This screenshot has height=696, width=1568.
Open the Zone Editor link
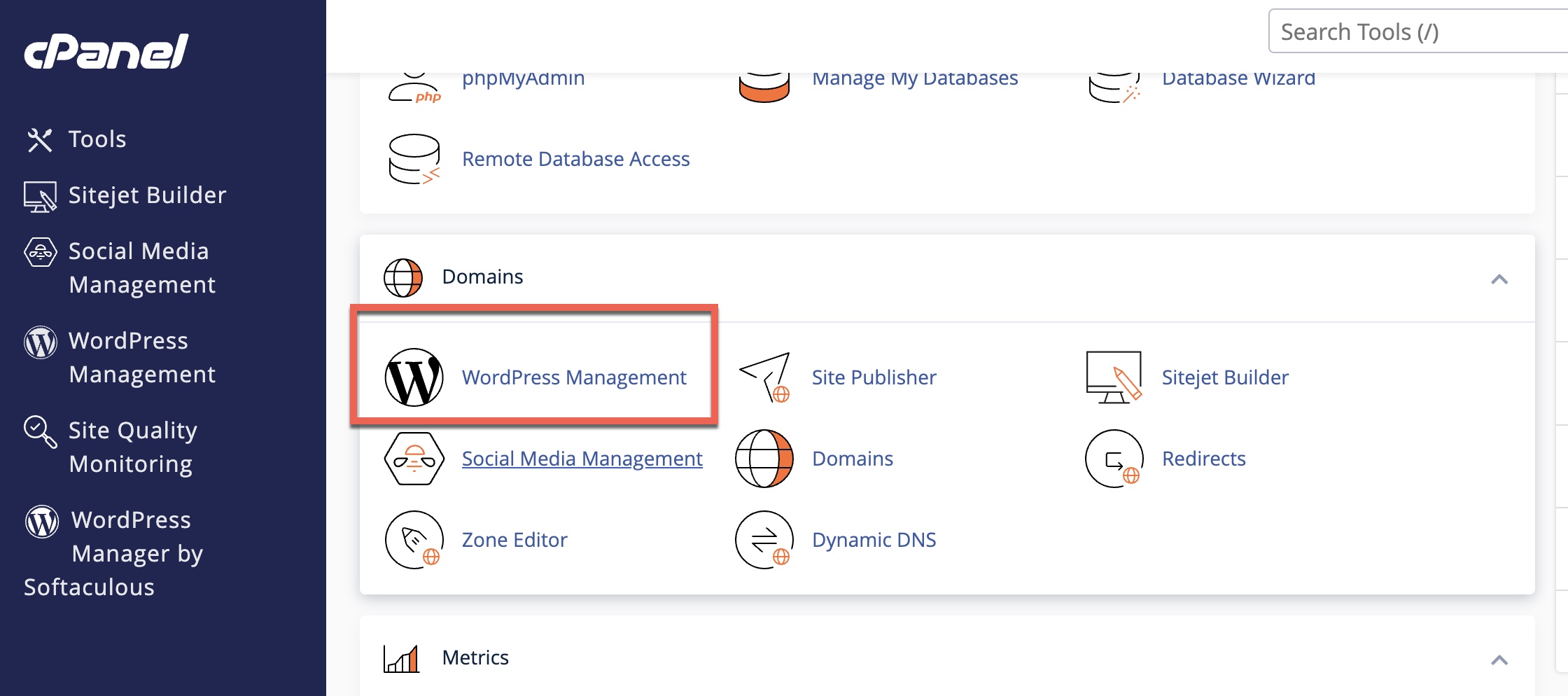(514, 540)
